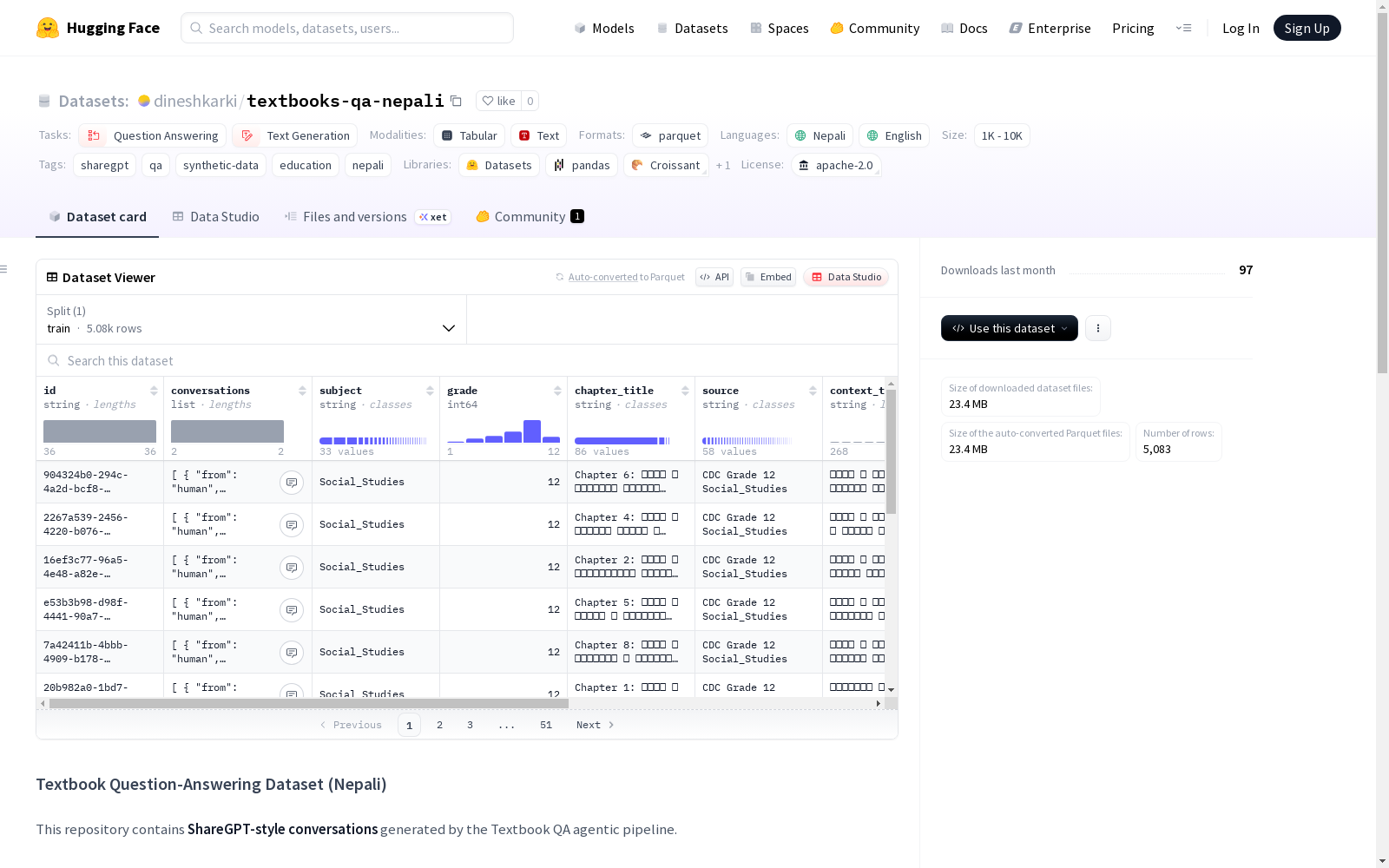The height and width of the screenshot is (868, 1389).
Task: Click the dineshkarki author link
Action: tap(195, 101)
